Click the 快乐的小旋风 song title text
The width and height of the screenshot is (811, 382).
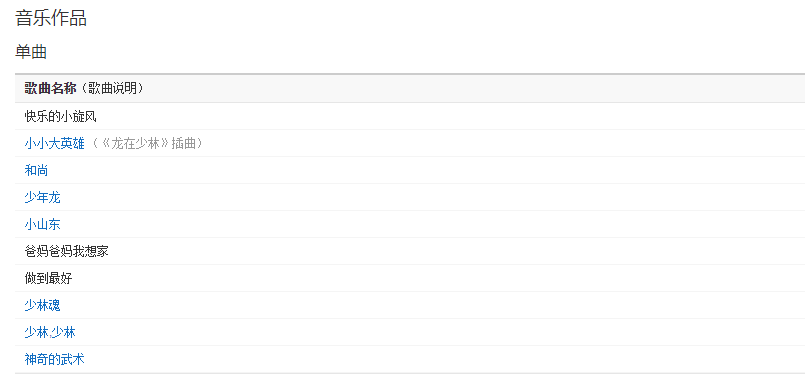[x=61, y=117]
